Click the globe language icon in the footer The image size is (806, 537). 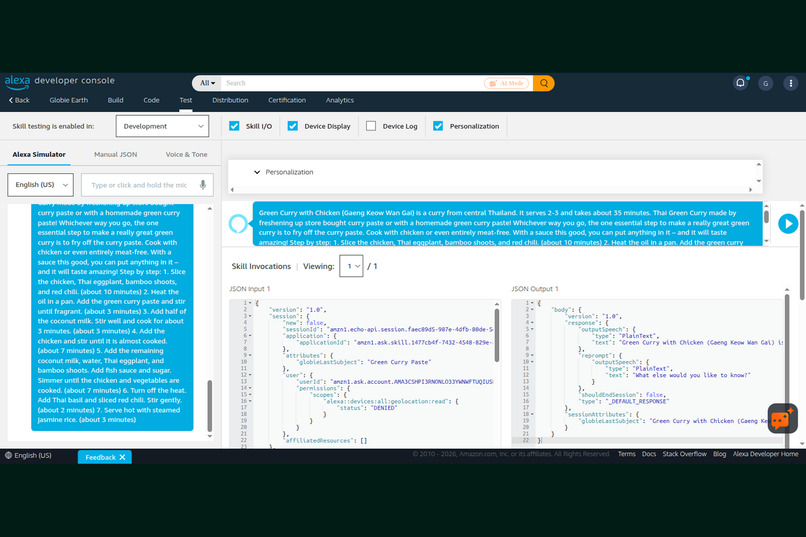tap(8, 455)
